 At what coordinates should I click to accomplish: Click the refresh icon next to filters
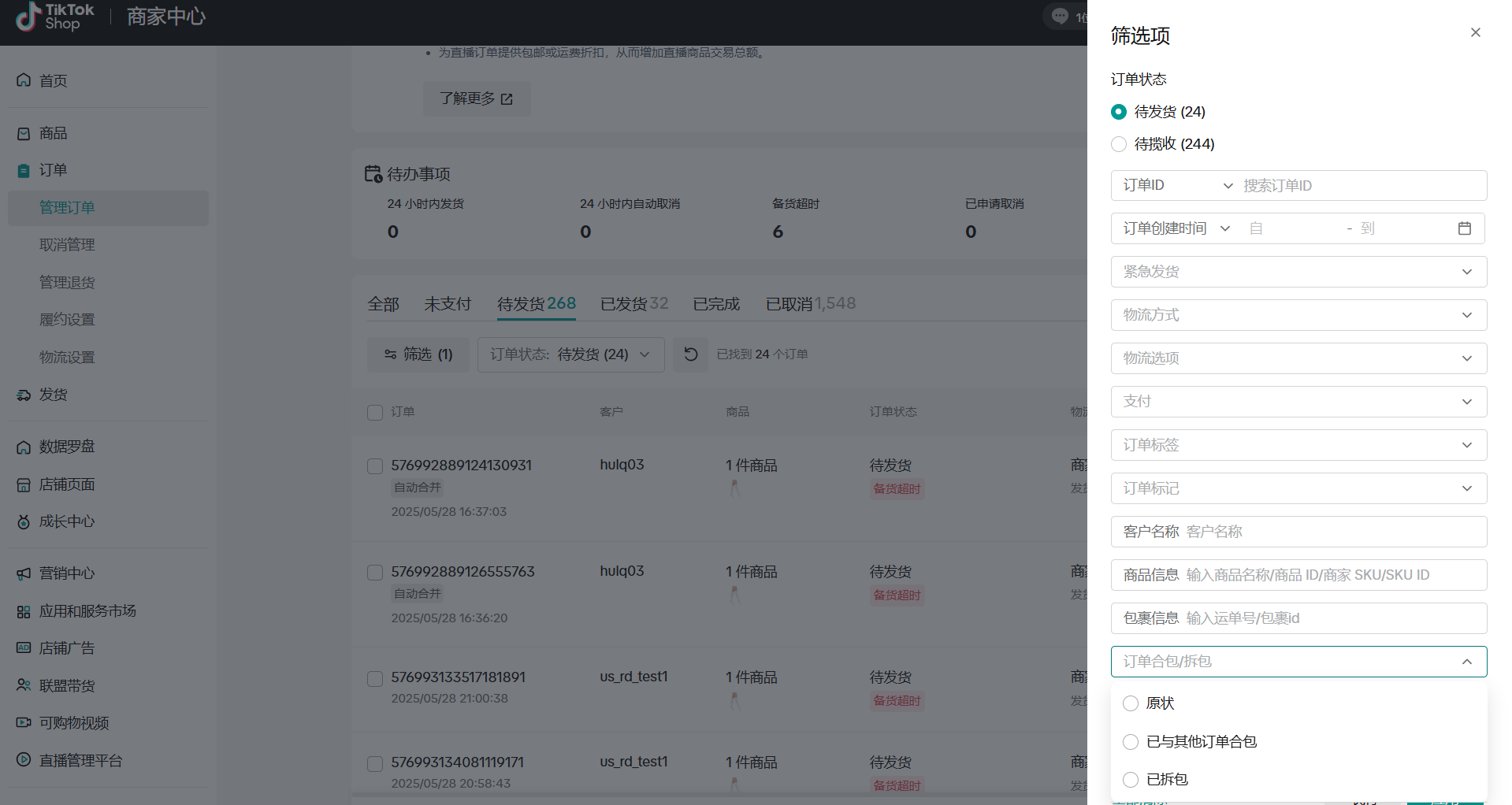click(x=690, y=354)
